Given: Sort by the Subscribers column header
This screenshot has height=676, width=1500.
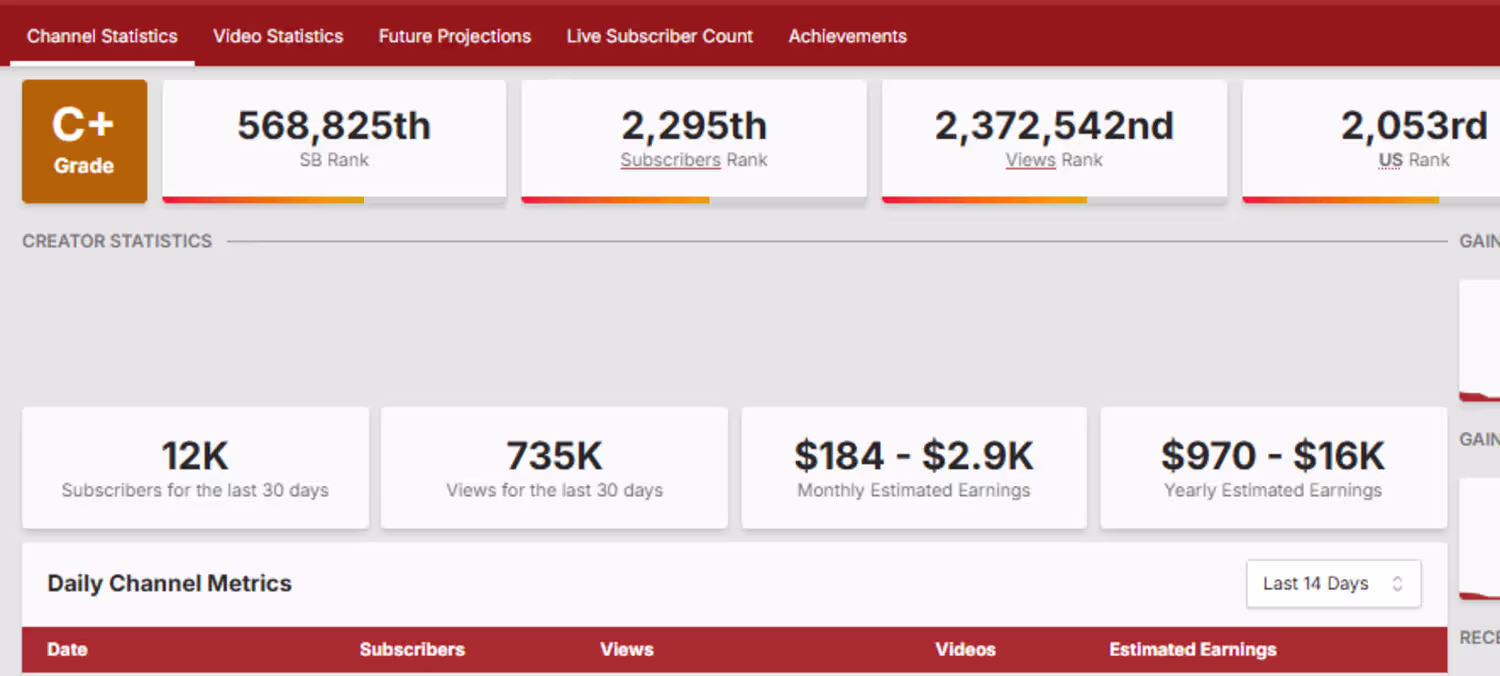Looking at the screenshot, I should pyautogui.click(x=412, y=649).
